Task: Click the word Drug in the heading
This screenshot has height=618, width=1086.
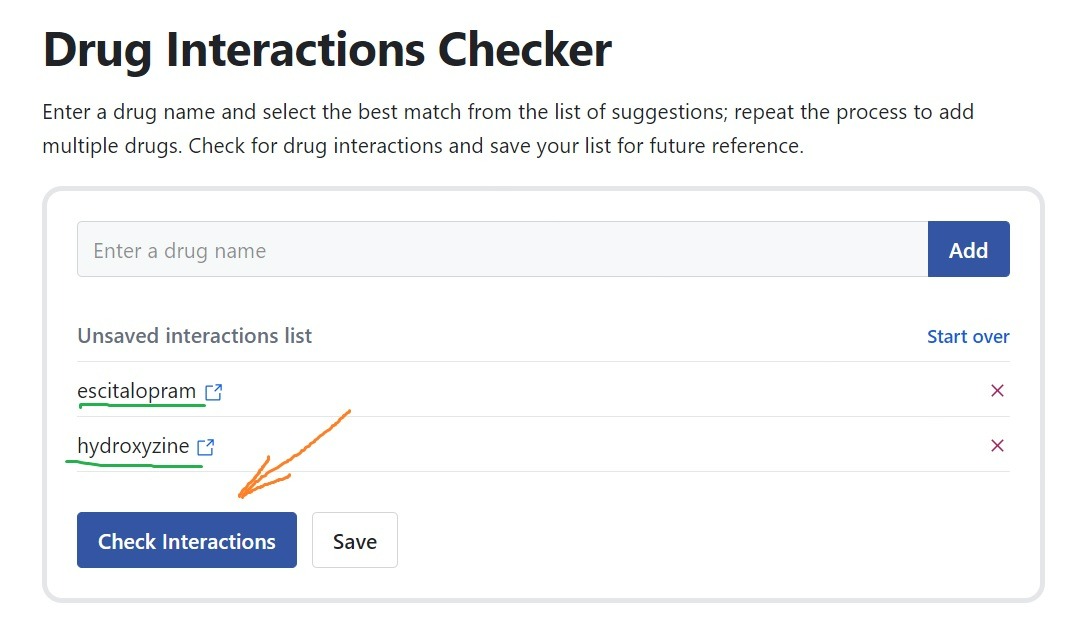Action: (x=98, y=50)
